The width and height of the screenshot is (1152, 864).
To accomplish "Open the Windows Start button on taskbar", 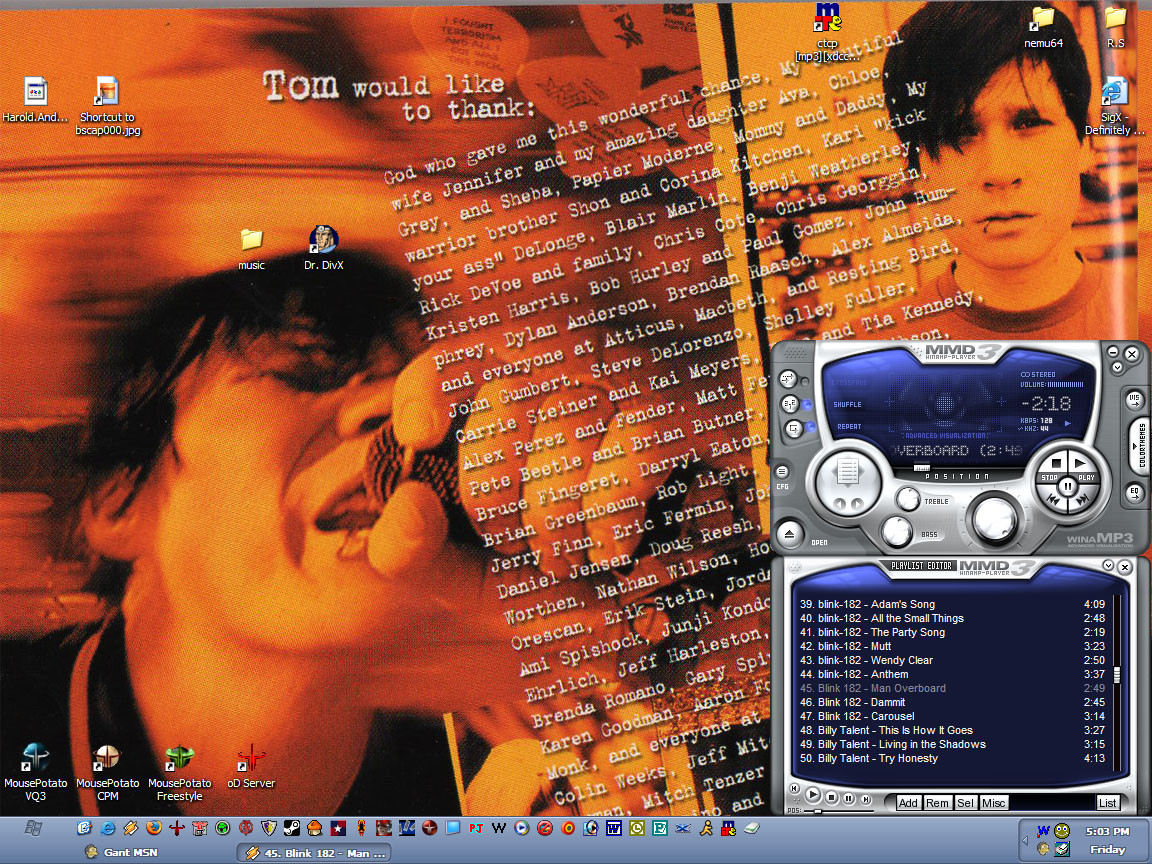I will click(x=32, y=829).
